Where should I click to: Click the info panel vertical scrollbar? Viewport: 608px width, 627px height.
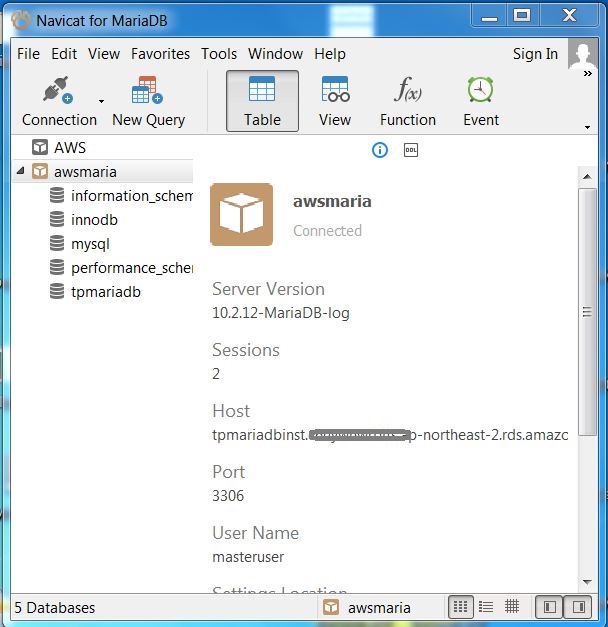(588, 300)
